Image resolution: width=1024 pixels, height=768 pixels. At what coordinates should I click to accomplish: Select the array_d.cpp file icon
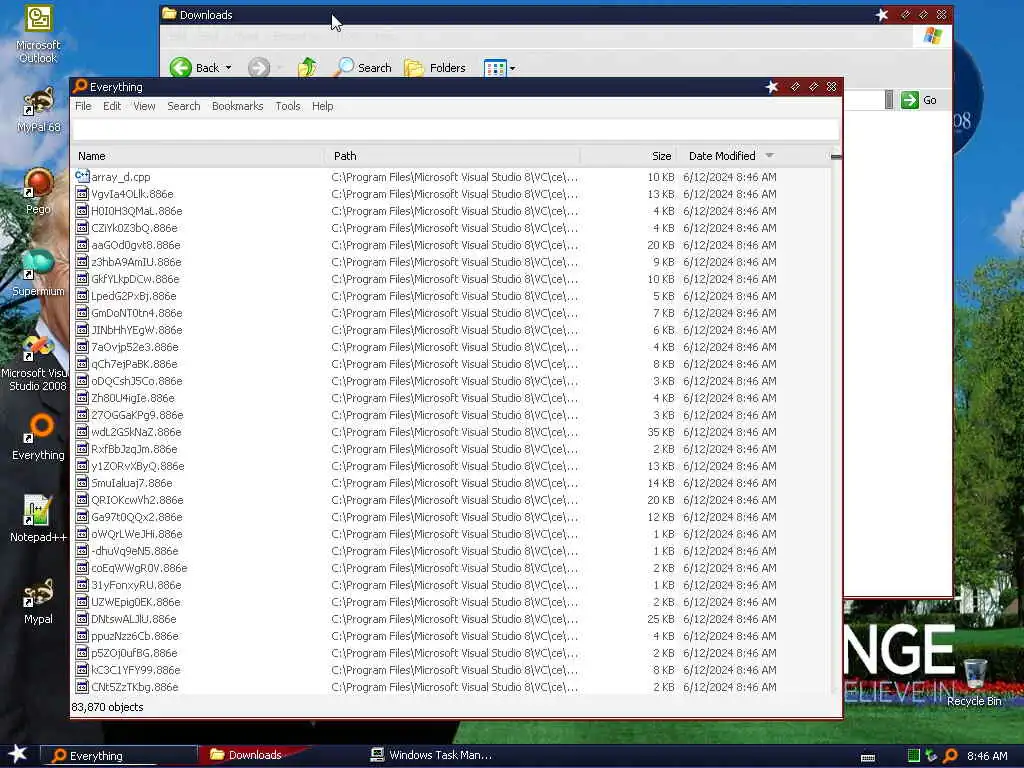(82, 176)
